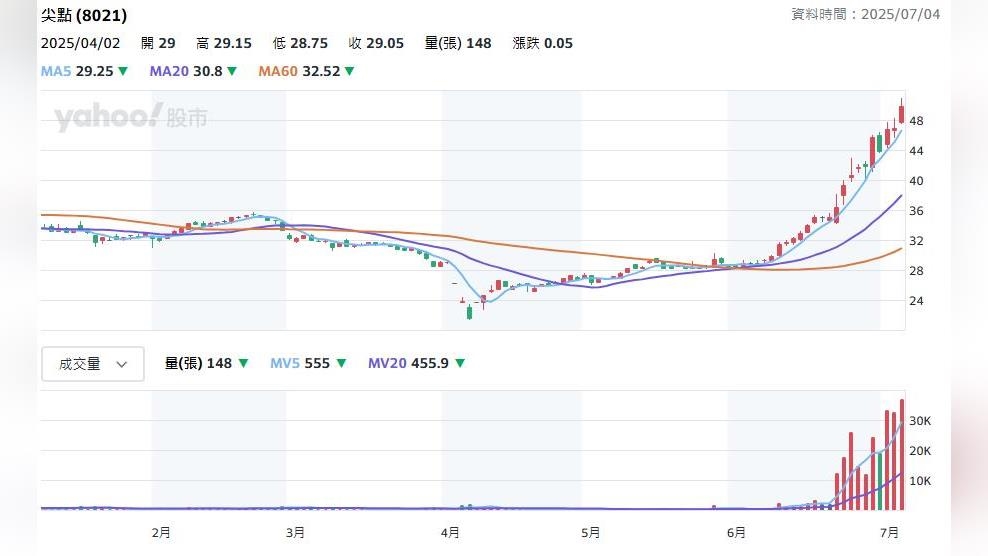
Task: Click the 4月 time axis label
Action: pos(450,533)
